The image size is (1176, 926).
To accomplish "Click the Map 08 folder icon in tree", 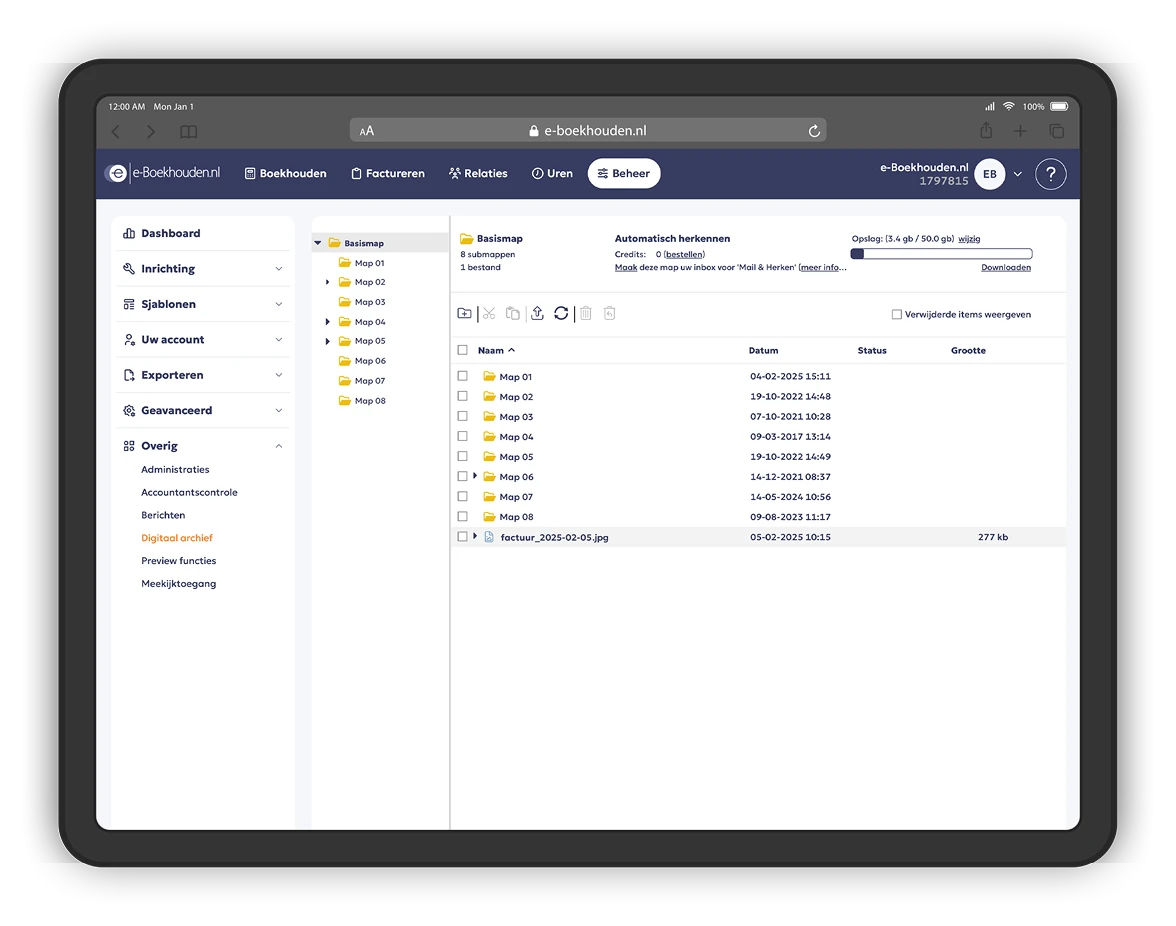I will (x=345, y=400).
